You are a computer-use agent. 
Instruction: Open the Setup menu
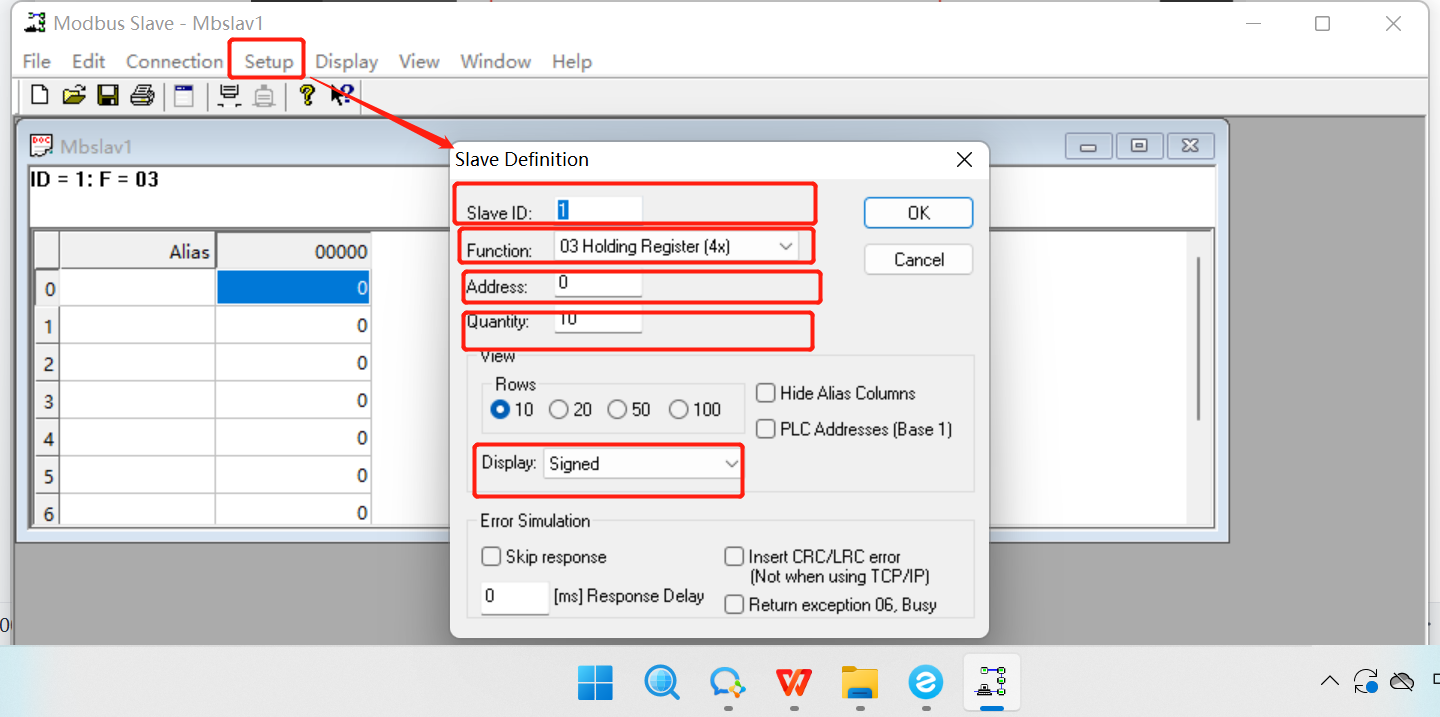pyautogui.click(x=269, y=61)
